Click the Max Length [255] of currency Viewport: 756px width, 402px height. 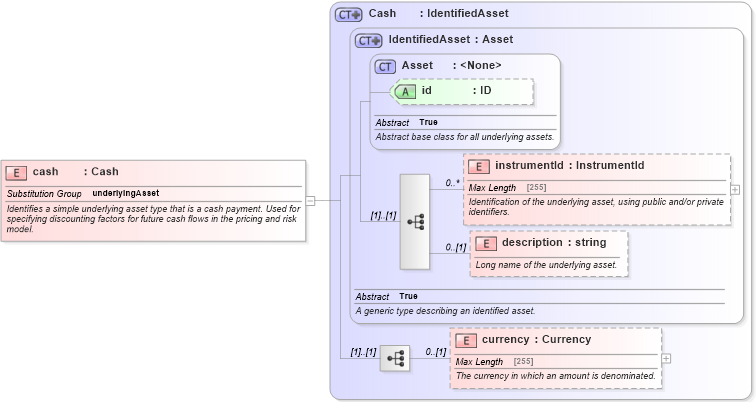pos(494,362)
